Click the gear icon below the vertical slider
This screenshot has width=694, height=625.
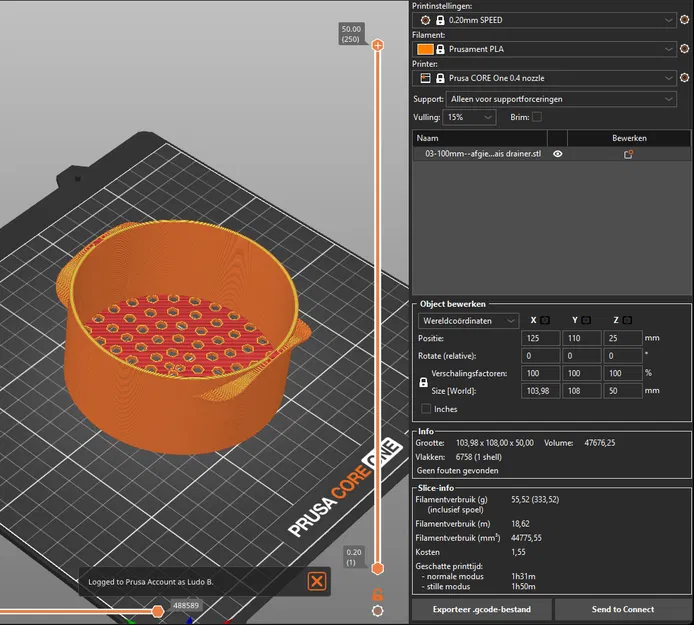pos(377,610)
